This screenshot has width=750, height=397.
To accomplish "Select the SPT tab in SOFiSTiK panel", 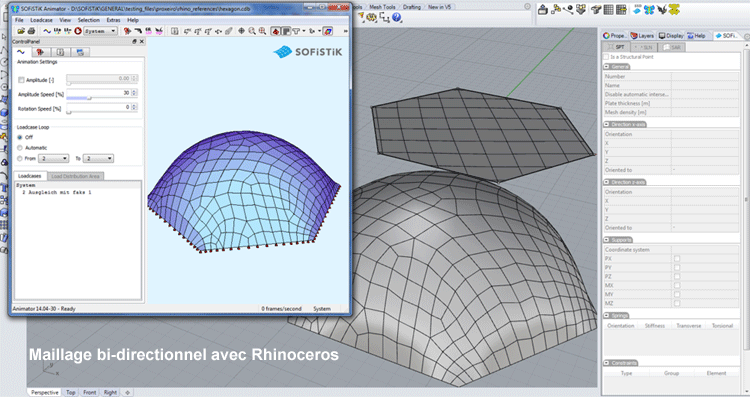I will click(x=617, y=47).
